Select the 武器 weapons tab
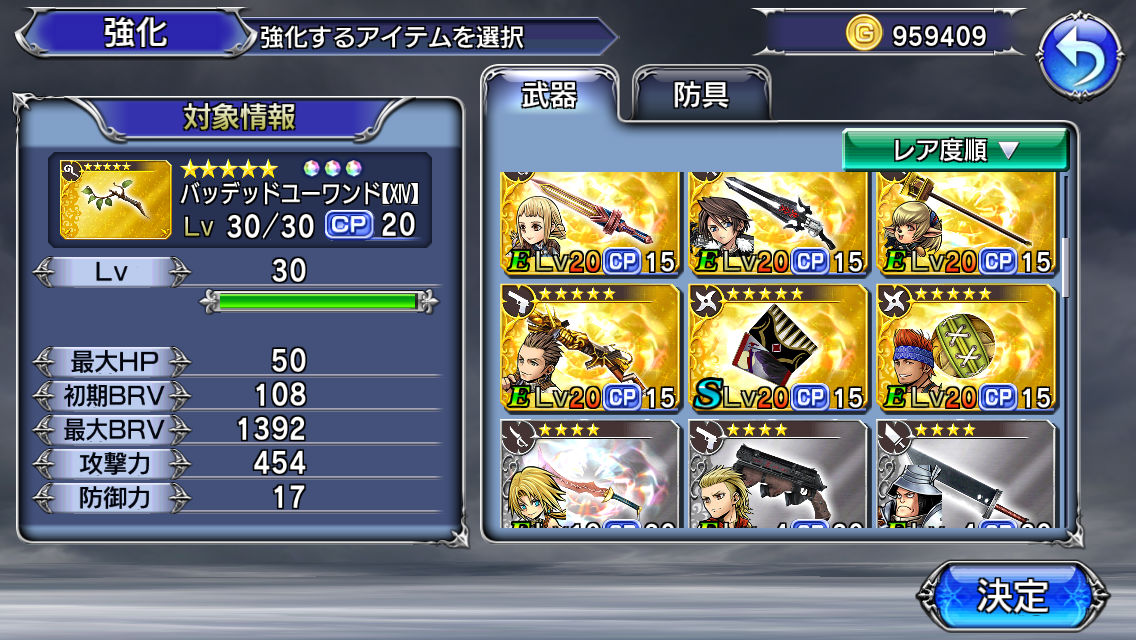 pos(550,94)
